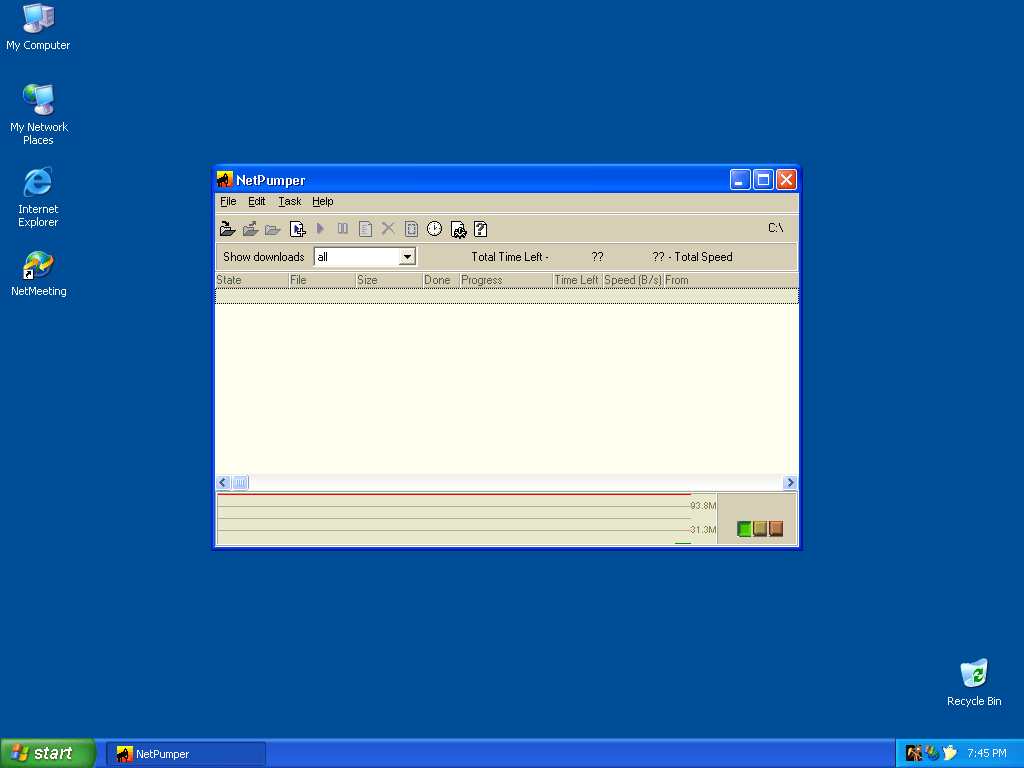Open the settings gear toolbar icon
Viewport: 1024px width, 768px height.
(458, 229)
